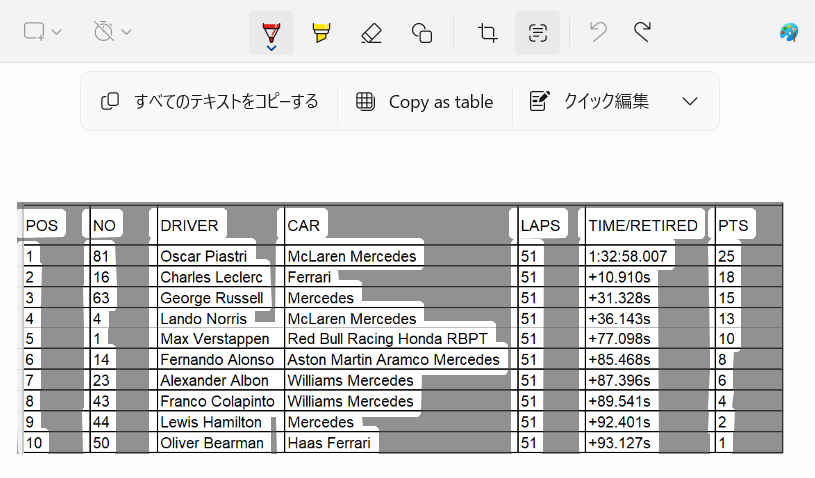Select the text 'George Russell'
The width and height of the screenshot is (815, 478).
(212, 298)
